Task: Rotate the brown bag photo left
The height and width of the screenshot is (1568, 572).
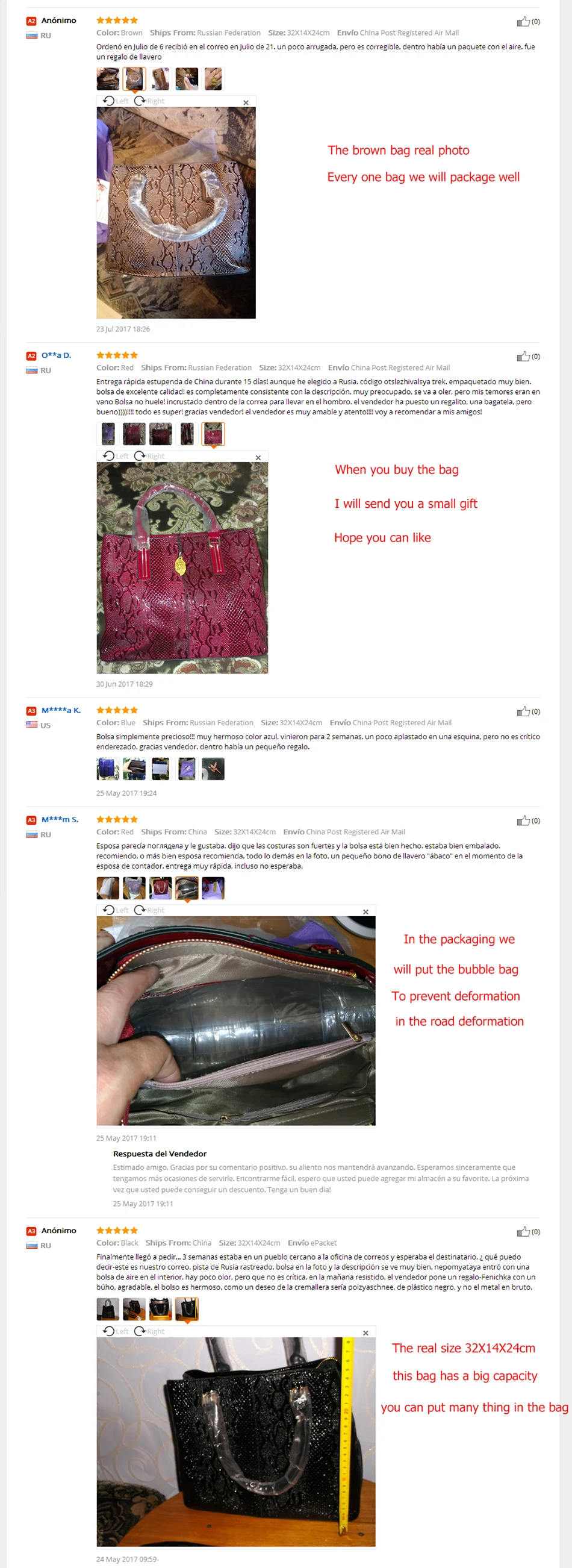Action: [x=116, y=101]
